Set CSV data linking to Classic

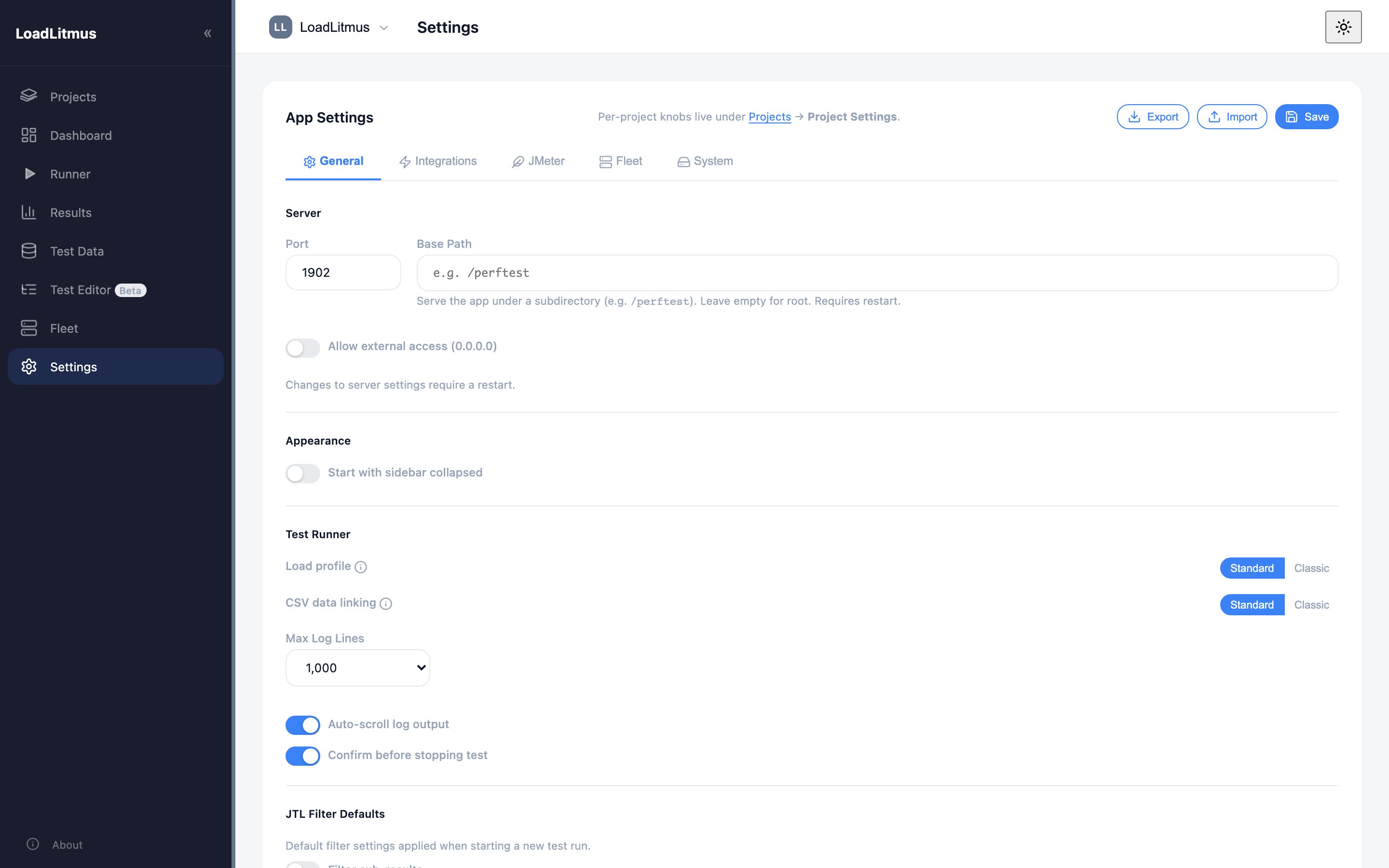click(1311, 605)
